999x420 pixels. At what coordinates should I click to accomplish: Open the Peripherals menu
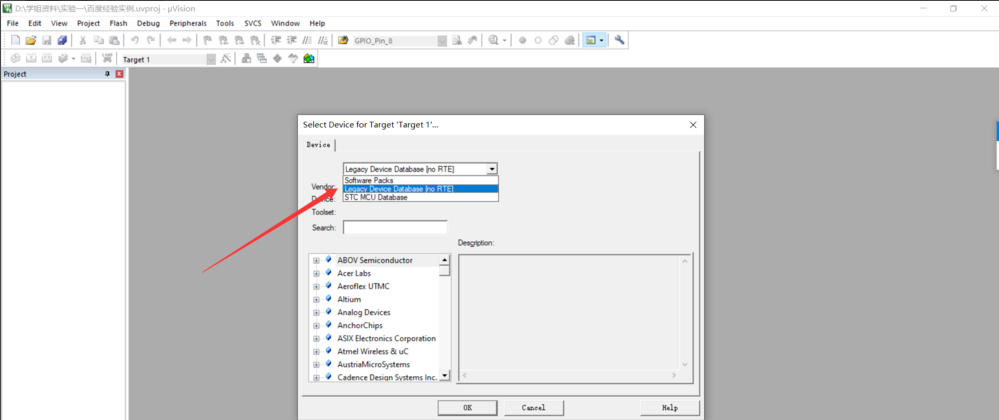tap(188, 23)
